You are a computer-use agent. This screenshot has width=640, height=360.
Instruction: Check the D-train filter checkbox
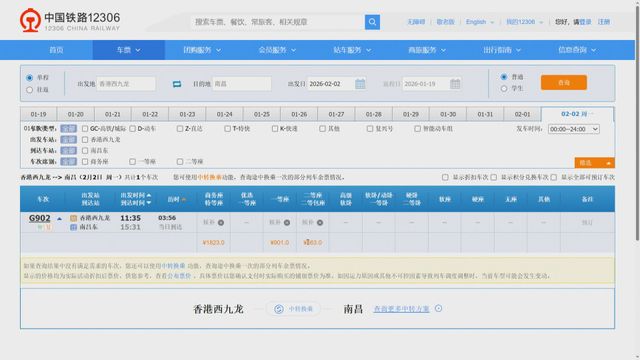[133, 129]
